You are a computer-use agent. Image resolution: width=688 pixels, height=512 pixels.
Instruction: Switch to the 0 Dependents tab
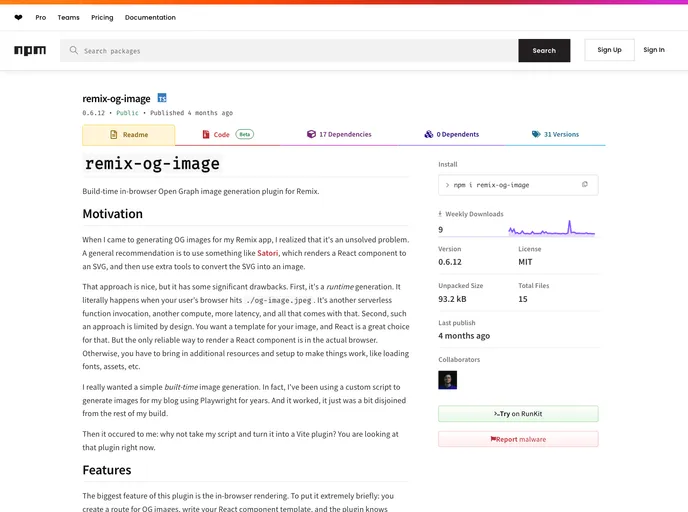pos(452,134)
